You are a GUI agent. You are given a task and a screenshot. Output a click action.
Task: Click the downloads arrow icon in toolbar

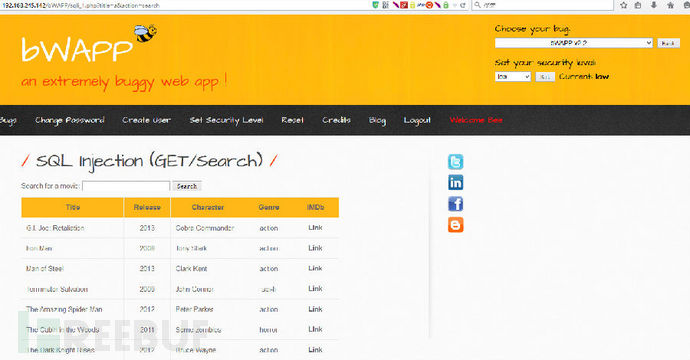tap(654, 5)
